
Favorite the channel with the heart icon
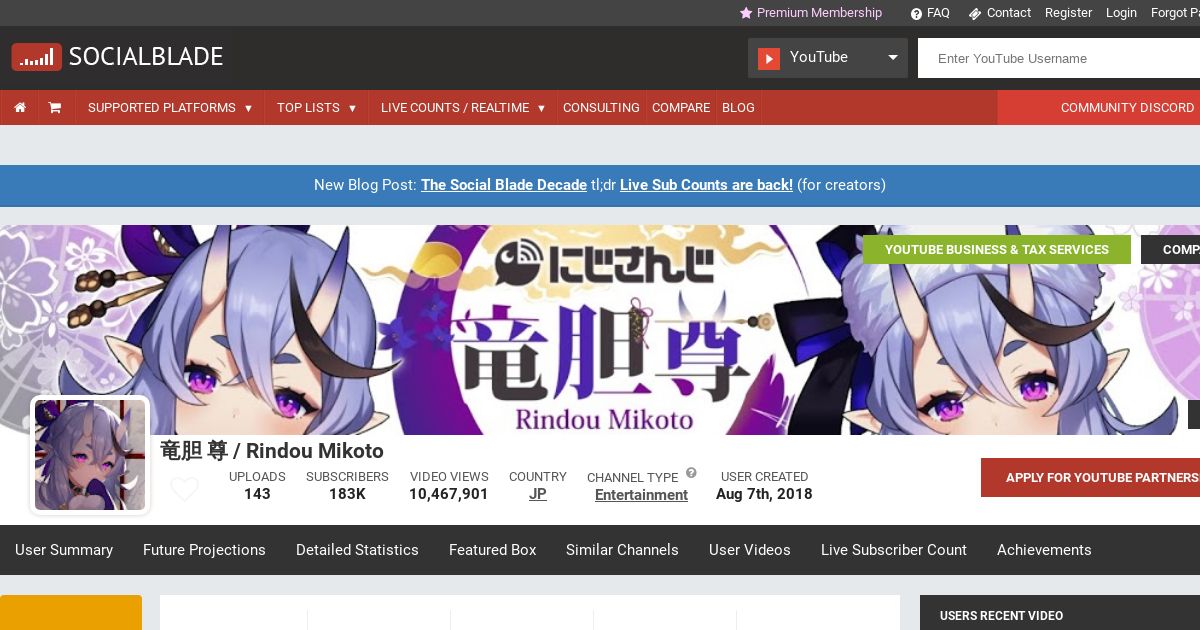184,490
